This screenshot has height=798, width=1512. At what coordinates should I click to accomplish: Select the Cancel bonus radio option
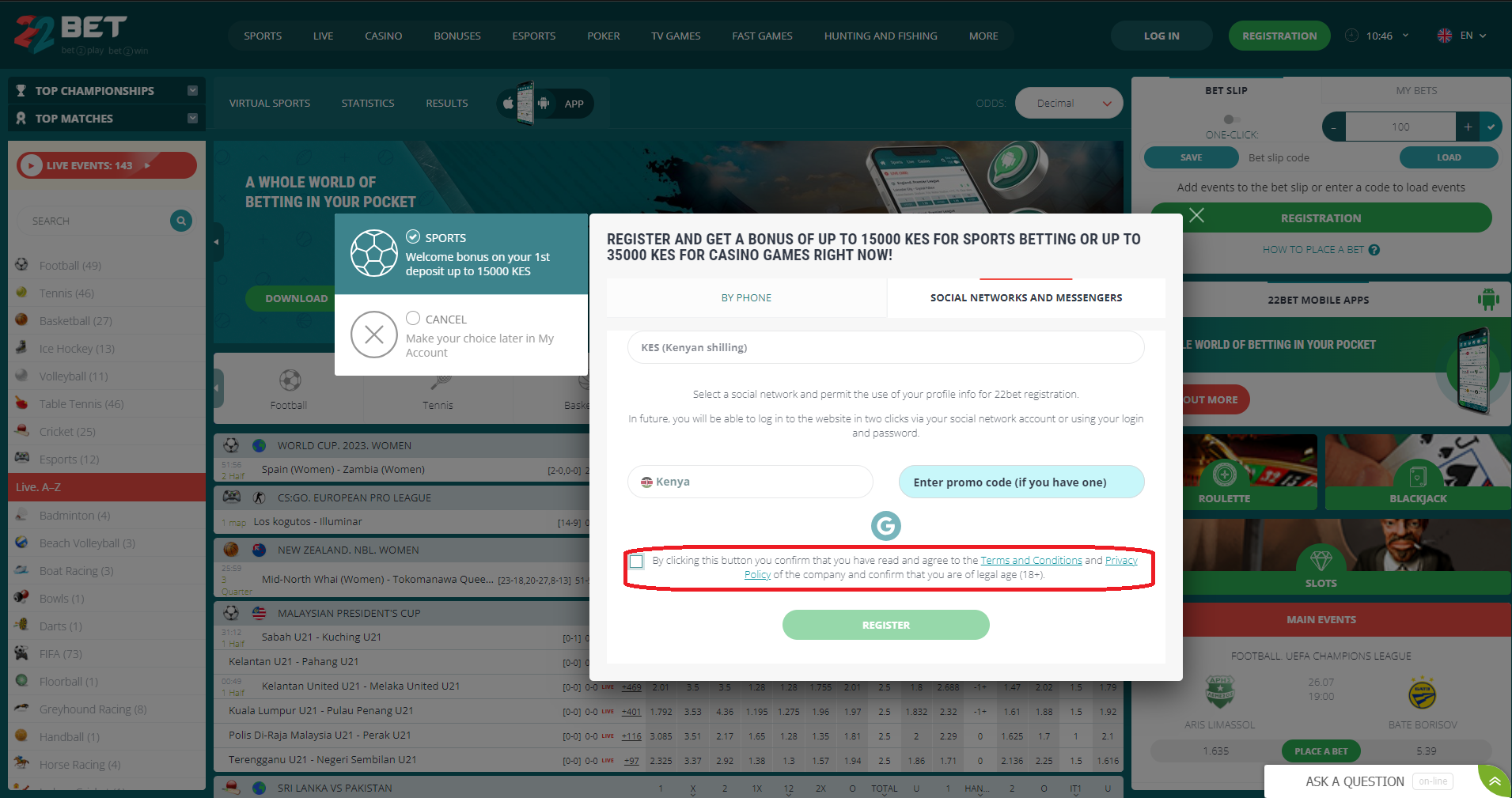[x=413, y=318]
